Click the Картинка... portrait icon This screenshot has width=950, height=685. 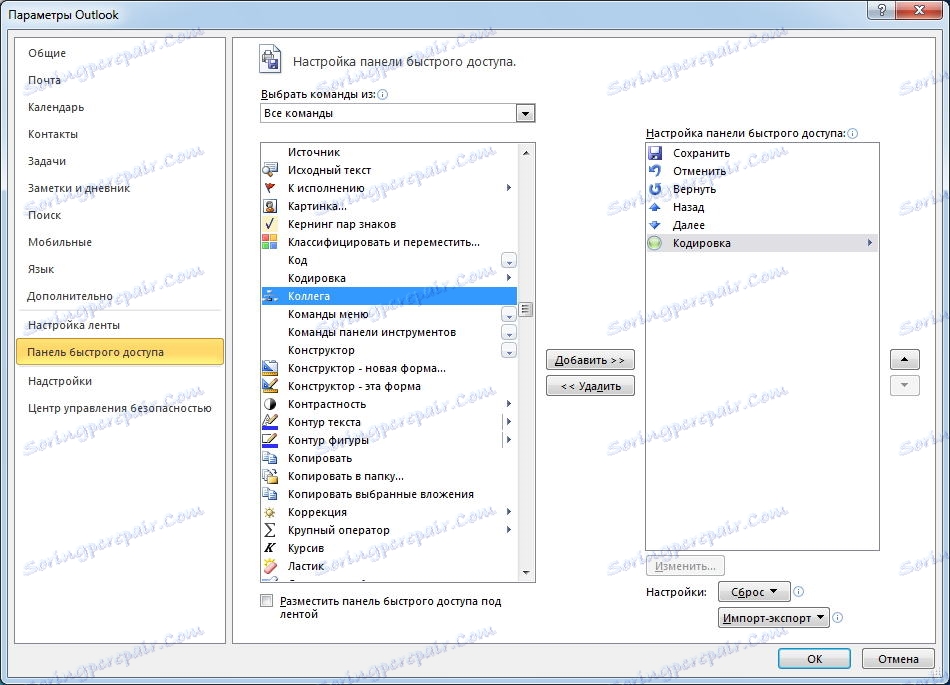coord(270,206)
